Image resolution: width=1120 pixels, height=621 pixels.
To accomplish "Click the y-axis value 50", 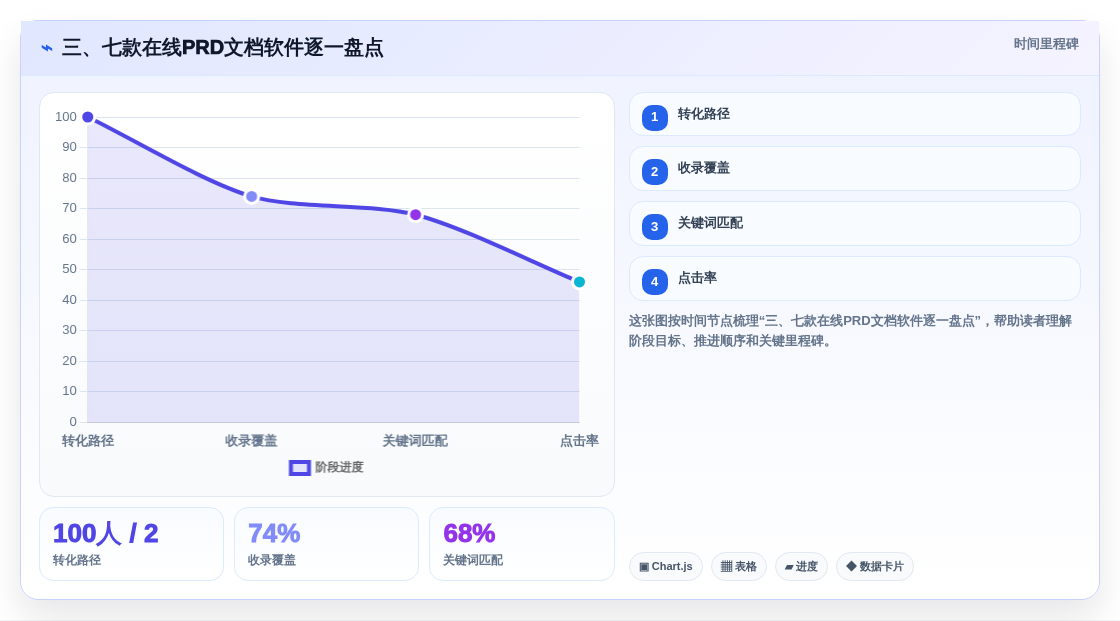I will coord(69,269).
